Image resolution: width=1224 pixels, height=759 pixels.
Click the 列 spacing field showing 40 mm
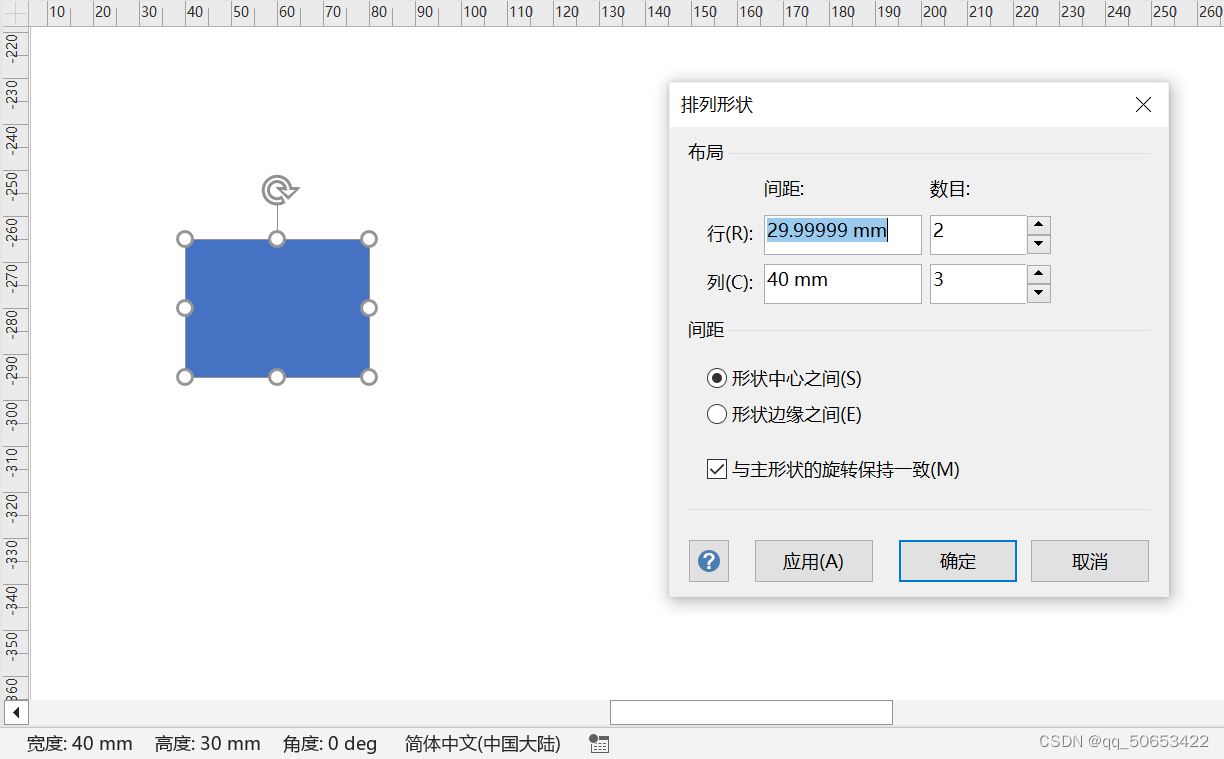point(843,284)
